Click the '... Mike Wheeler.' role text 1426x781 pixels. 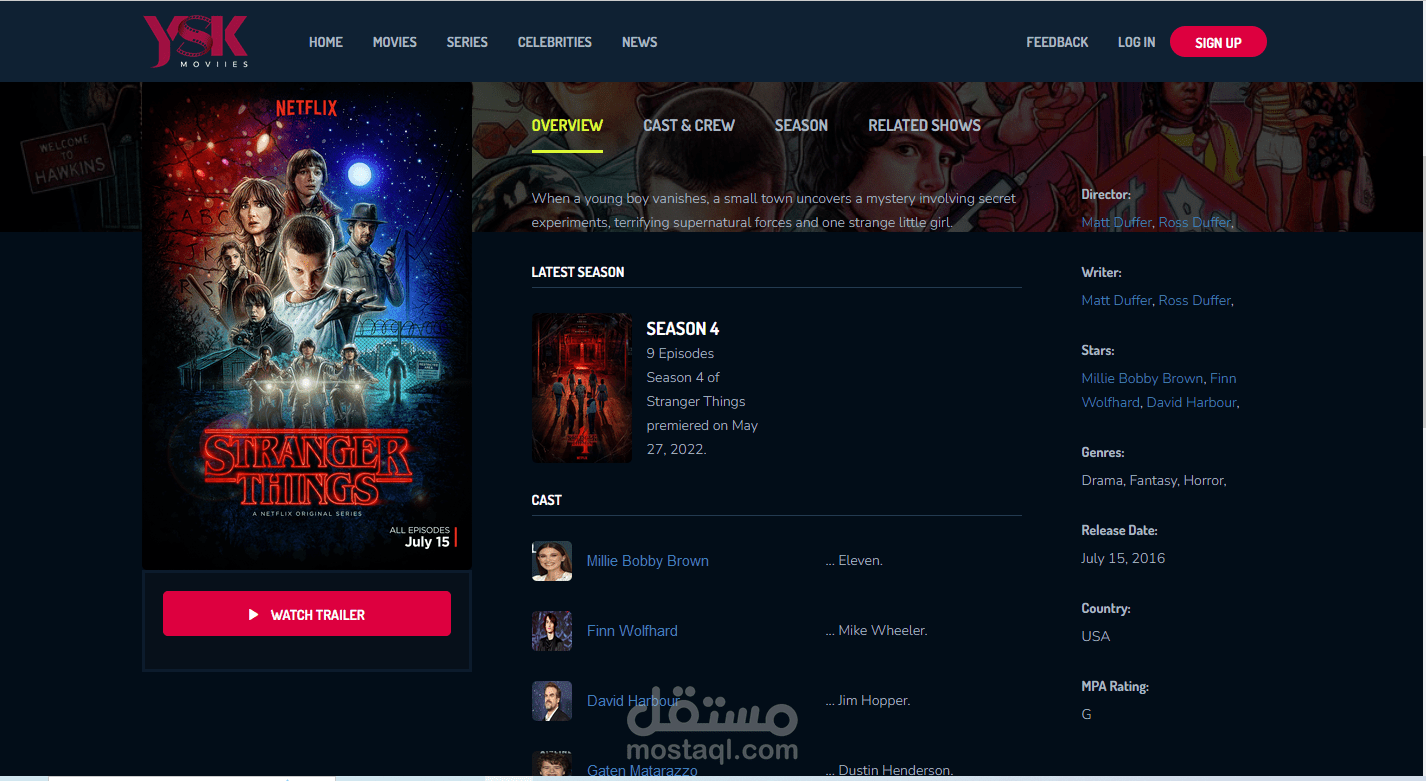coord(876,631)
